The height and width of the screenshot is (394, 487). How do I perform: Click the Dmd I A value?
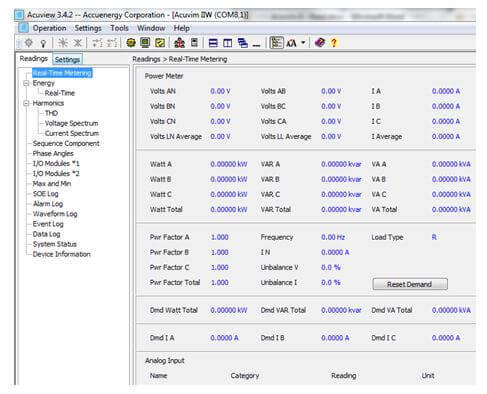[x=224, y=338]
